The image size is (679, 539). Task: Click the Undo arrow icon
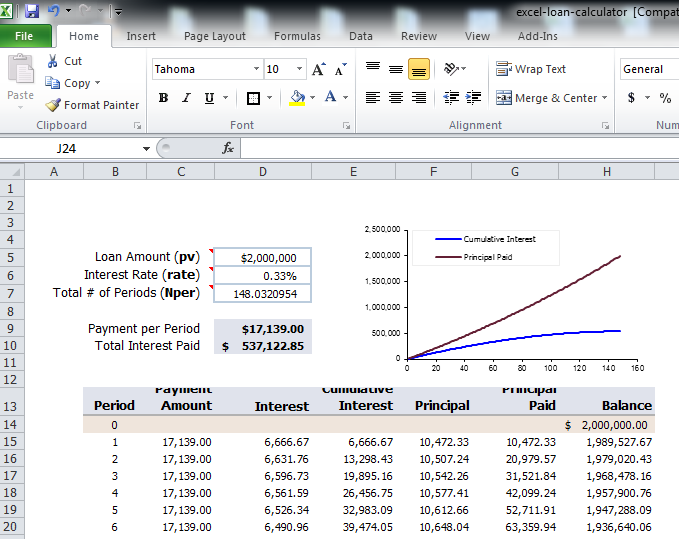click(x=54, y=10)
